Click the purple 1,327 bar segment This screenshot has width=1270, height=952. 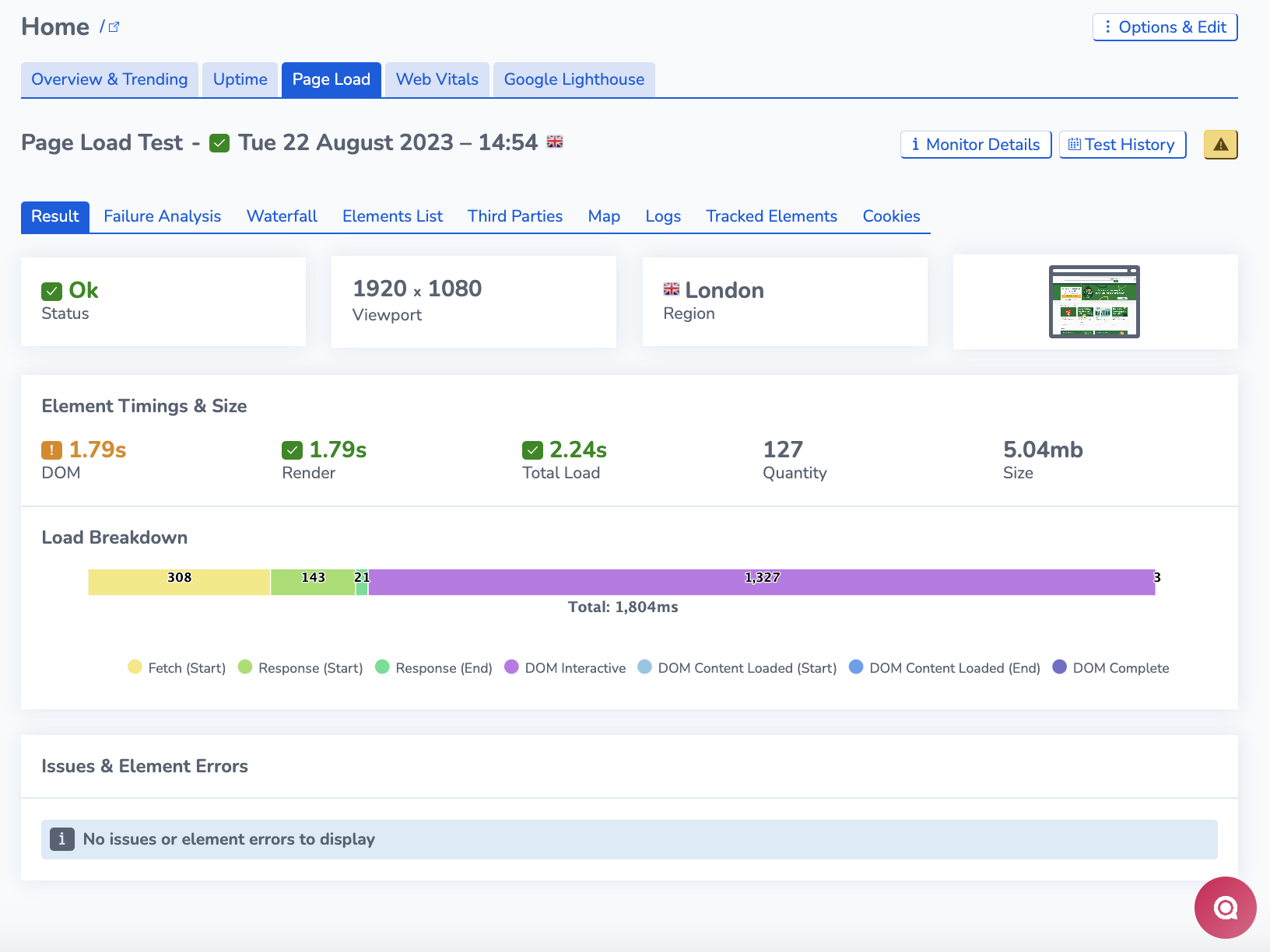point(762,582)
